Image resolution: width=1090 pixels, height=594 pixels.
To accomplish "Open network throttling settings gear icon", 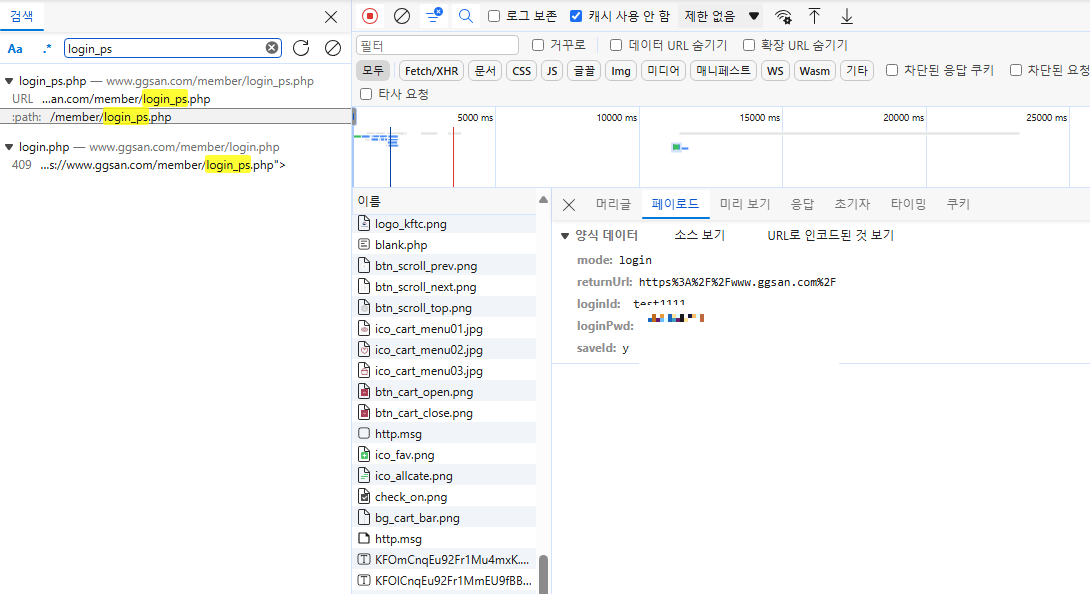I will [783, 16].
